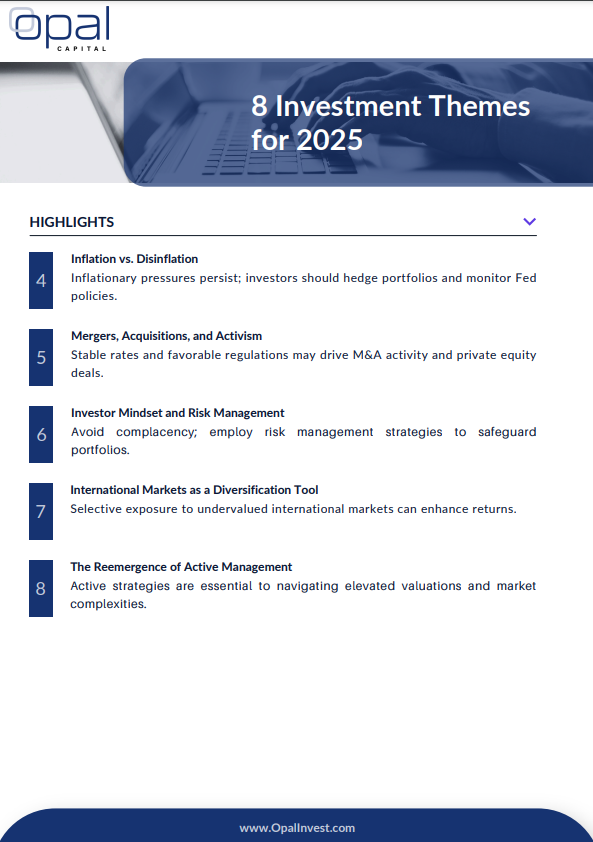
Task: Click the 'Avoid complacency' description text
Action: [303, 441]
